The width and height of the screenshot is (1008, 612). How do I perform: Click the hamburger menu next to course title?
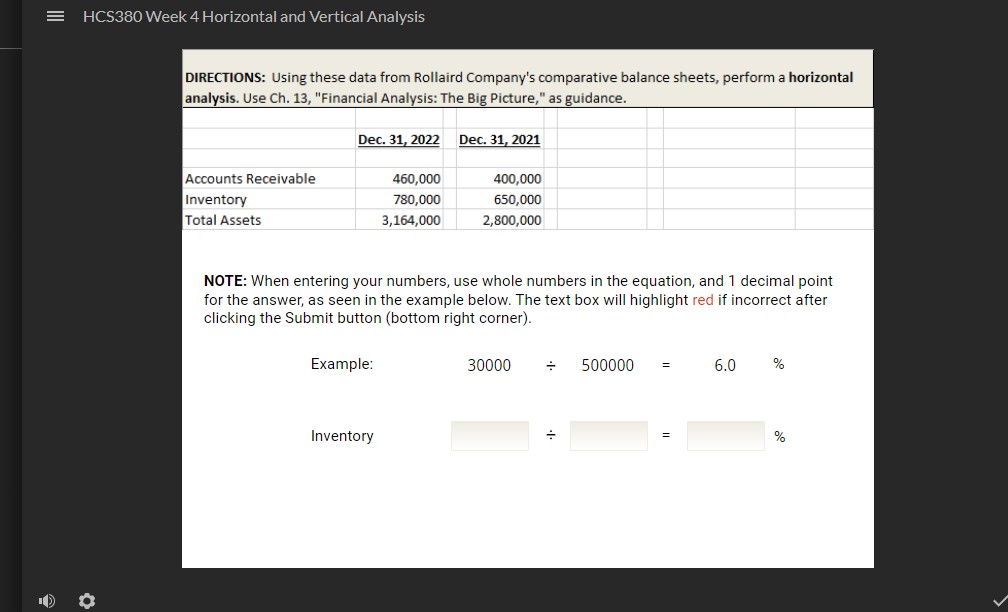coord(55,16)
